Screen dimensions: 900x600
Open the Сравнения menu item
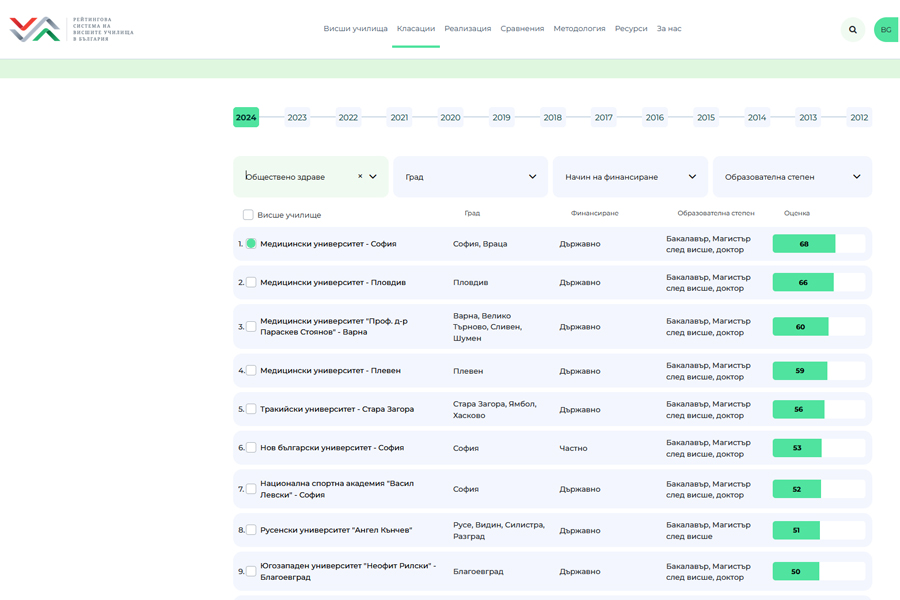(x=522, y=29)
